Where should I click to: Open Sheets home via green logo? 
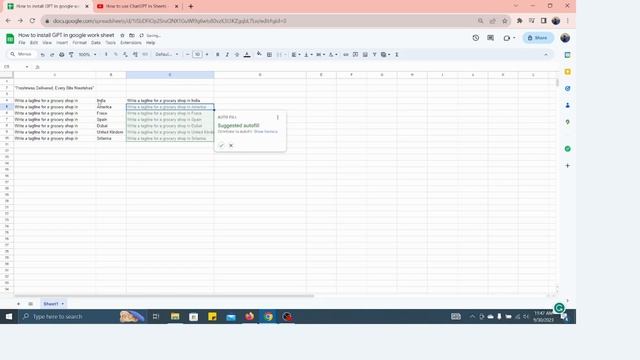click(10, 39)
